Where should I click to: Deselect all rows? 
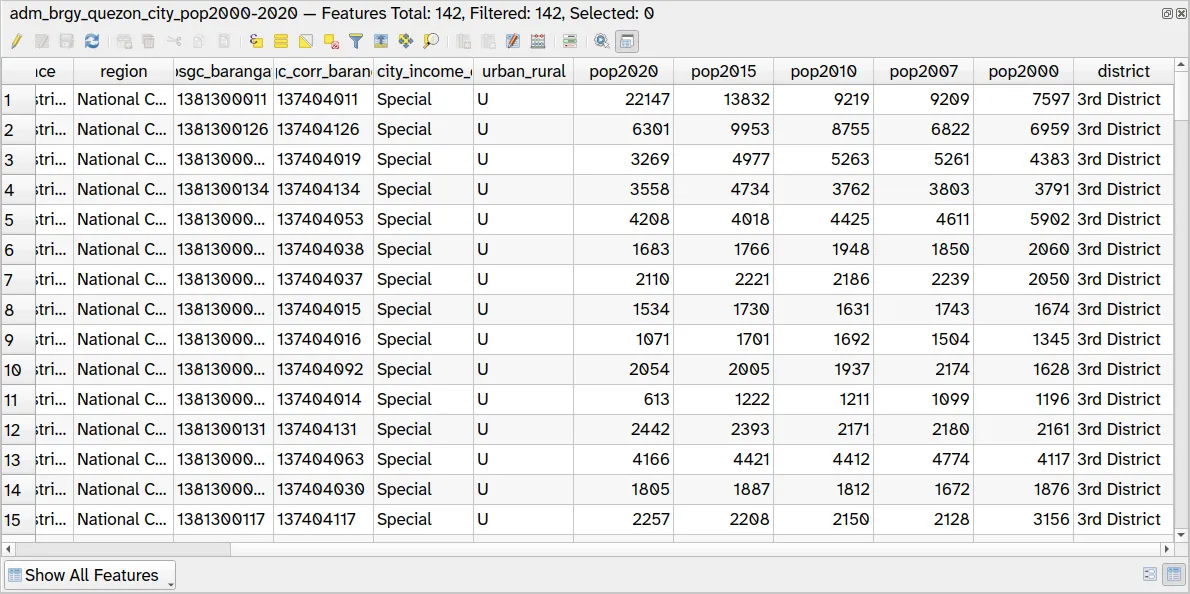pos(332,41)
